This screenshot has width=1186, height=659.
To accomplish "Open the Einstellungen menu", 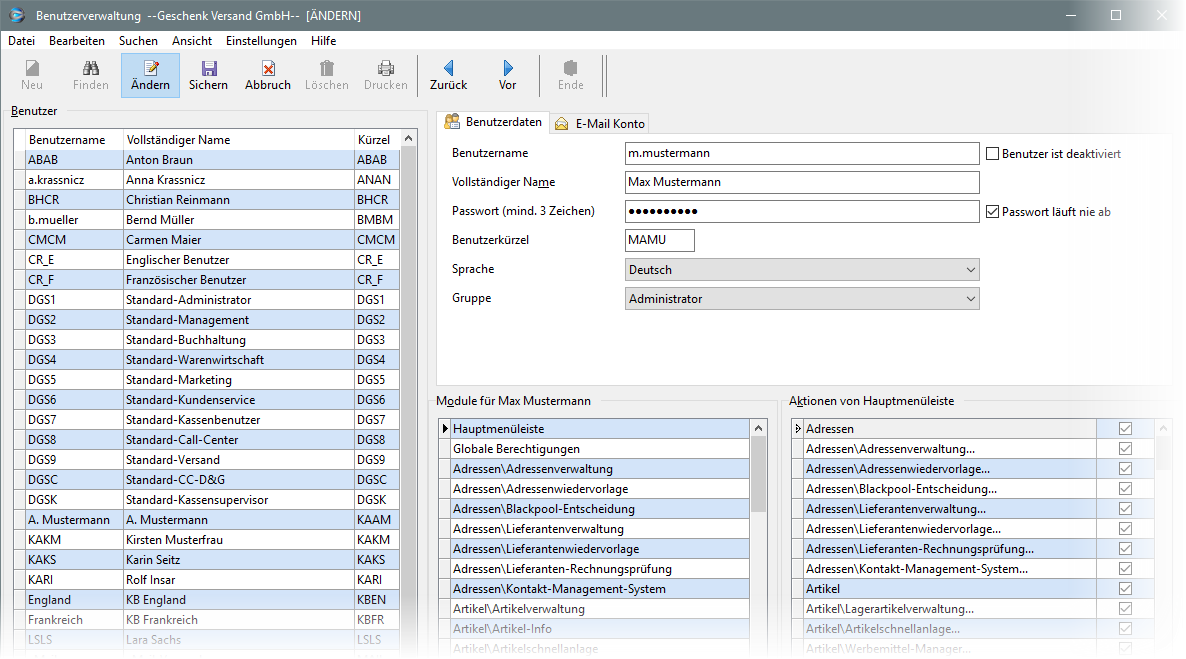I will tap(261, 41).
